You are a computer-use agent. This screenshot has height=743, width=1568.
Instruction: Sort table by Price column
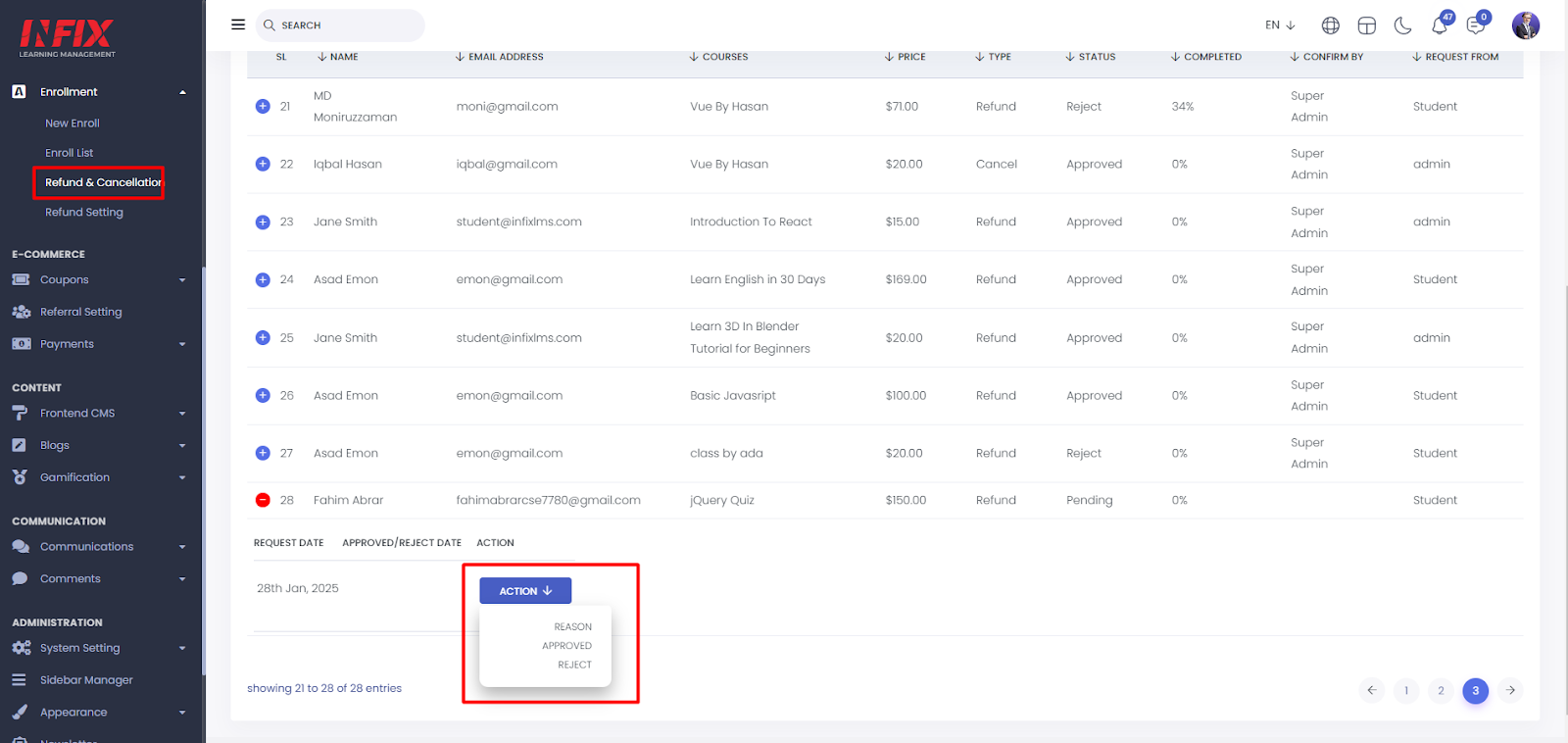(905, 57)
